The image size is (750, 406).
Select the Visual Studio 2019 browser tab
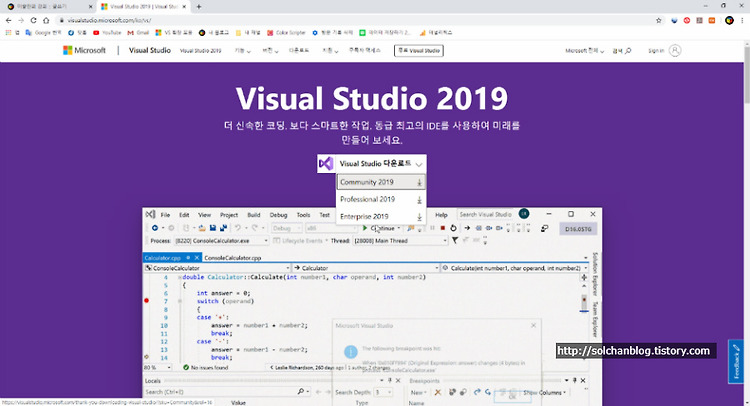coord(141,7)
